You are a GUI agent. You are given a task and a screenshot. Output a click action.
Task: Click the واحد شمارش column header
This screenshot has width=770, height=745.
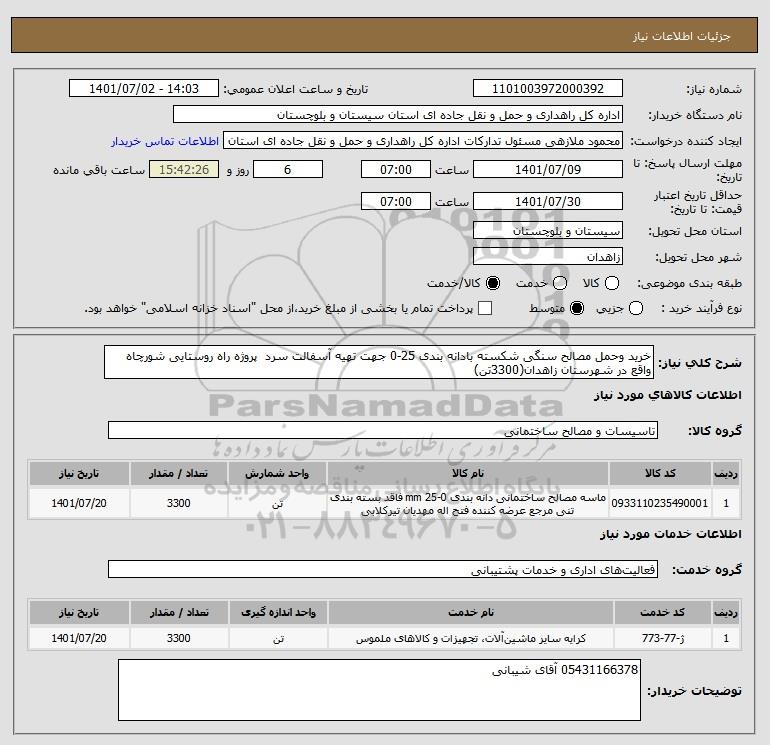[x=277, y=473]
